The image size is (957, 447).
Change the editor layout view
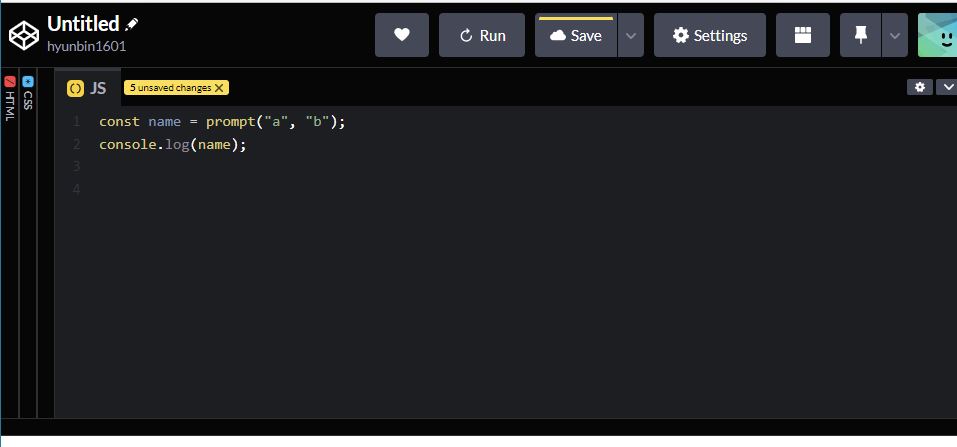tap(803, 35)
